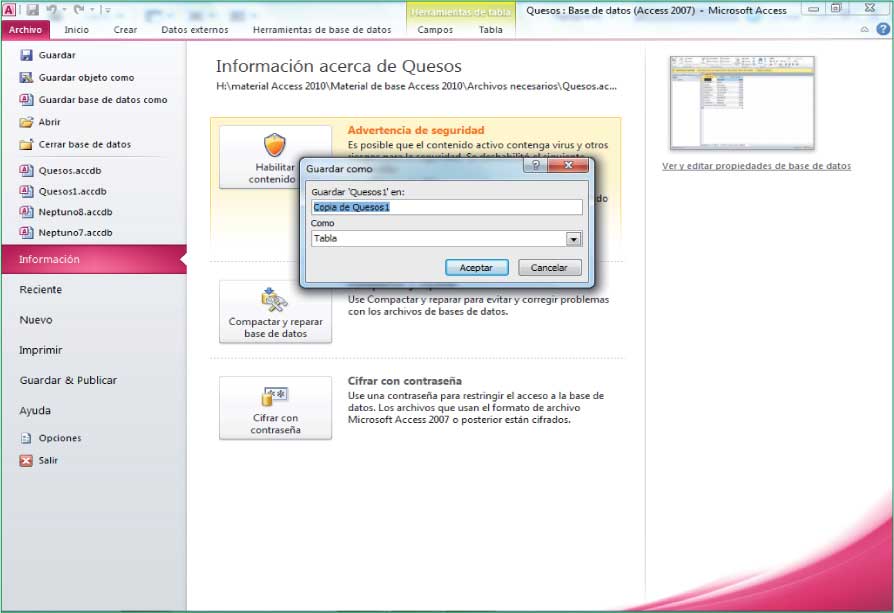Viewport: 894px width, 613px height.
Task: Open recent file Neptuno8.accdb
Action: (x=74, y=212)
